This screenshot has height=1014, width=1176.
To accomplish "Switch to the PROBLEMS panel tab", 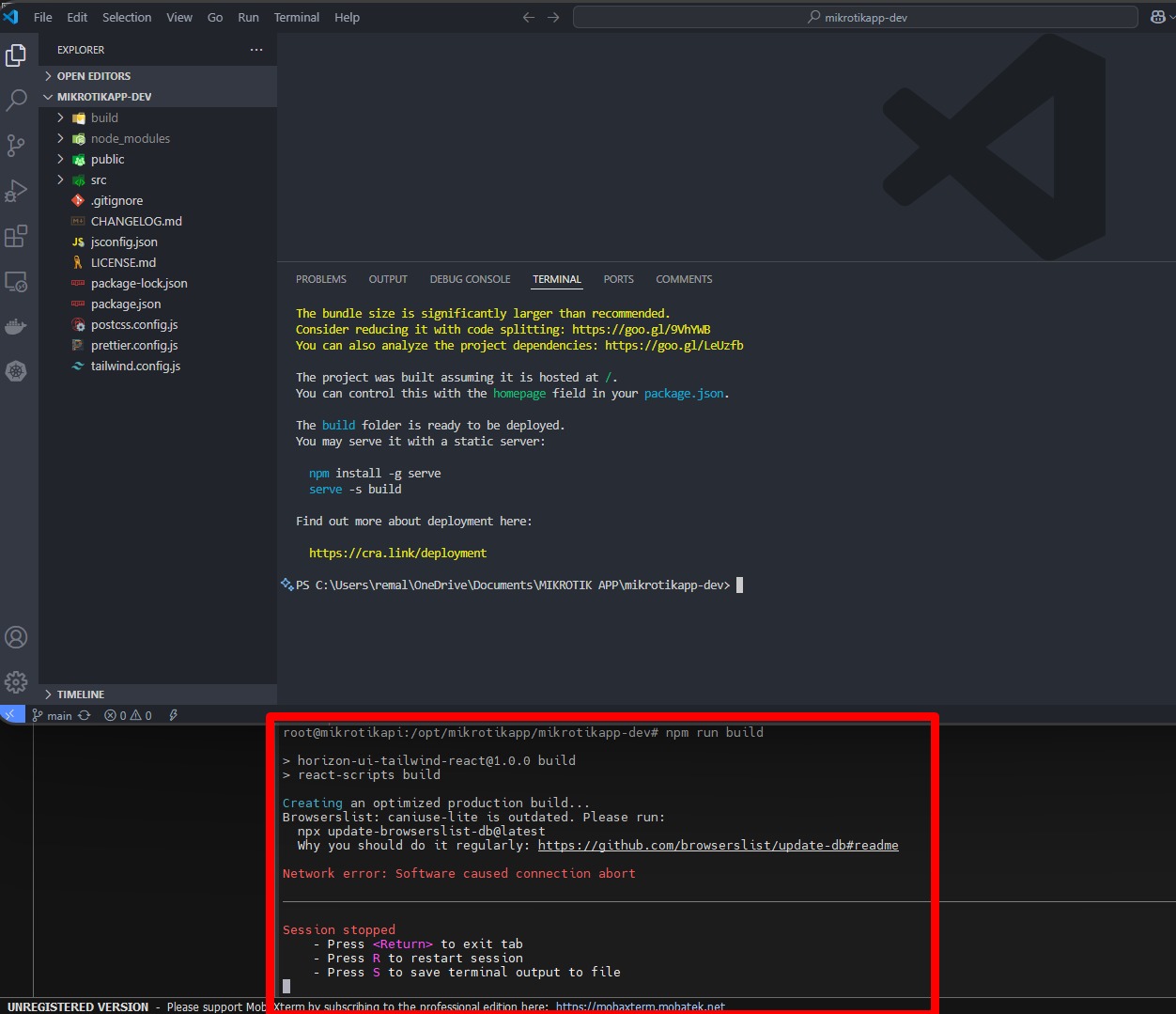I will 321,279.
